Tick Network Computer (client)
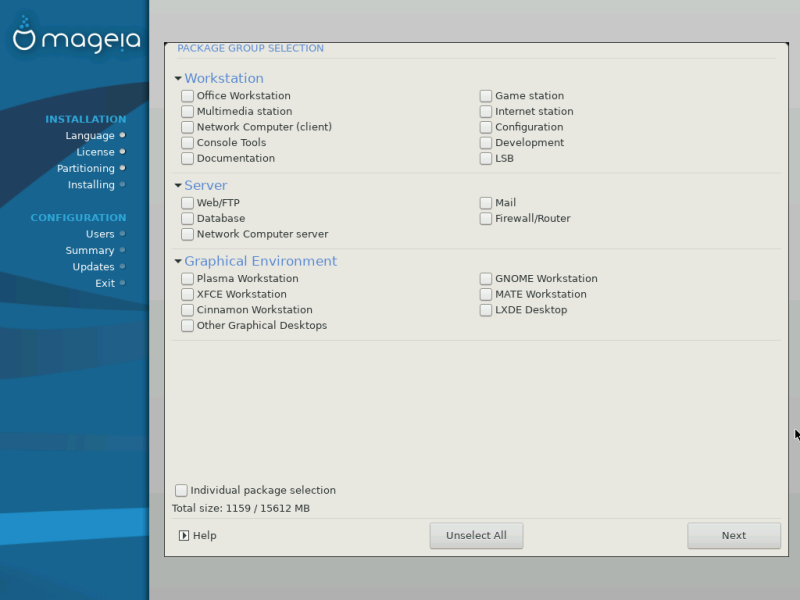 click(x=187, y=127)
